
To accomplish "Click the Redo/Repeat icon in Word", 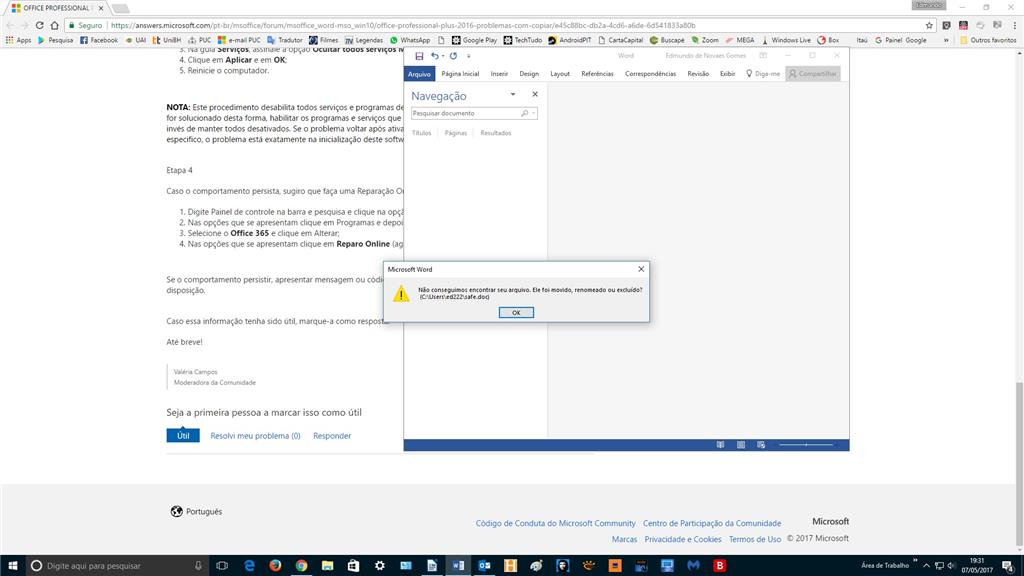I will pos(453,56).
